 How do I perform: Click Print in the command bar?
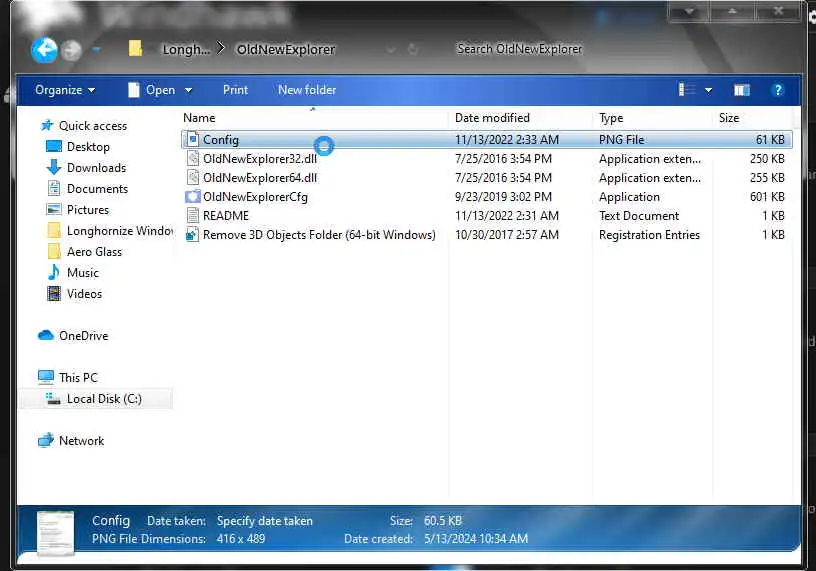pyautogui.click(x=235, y=90)
